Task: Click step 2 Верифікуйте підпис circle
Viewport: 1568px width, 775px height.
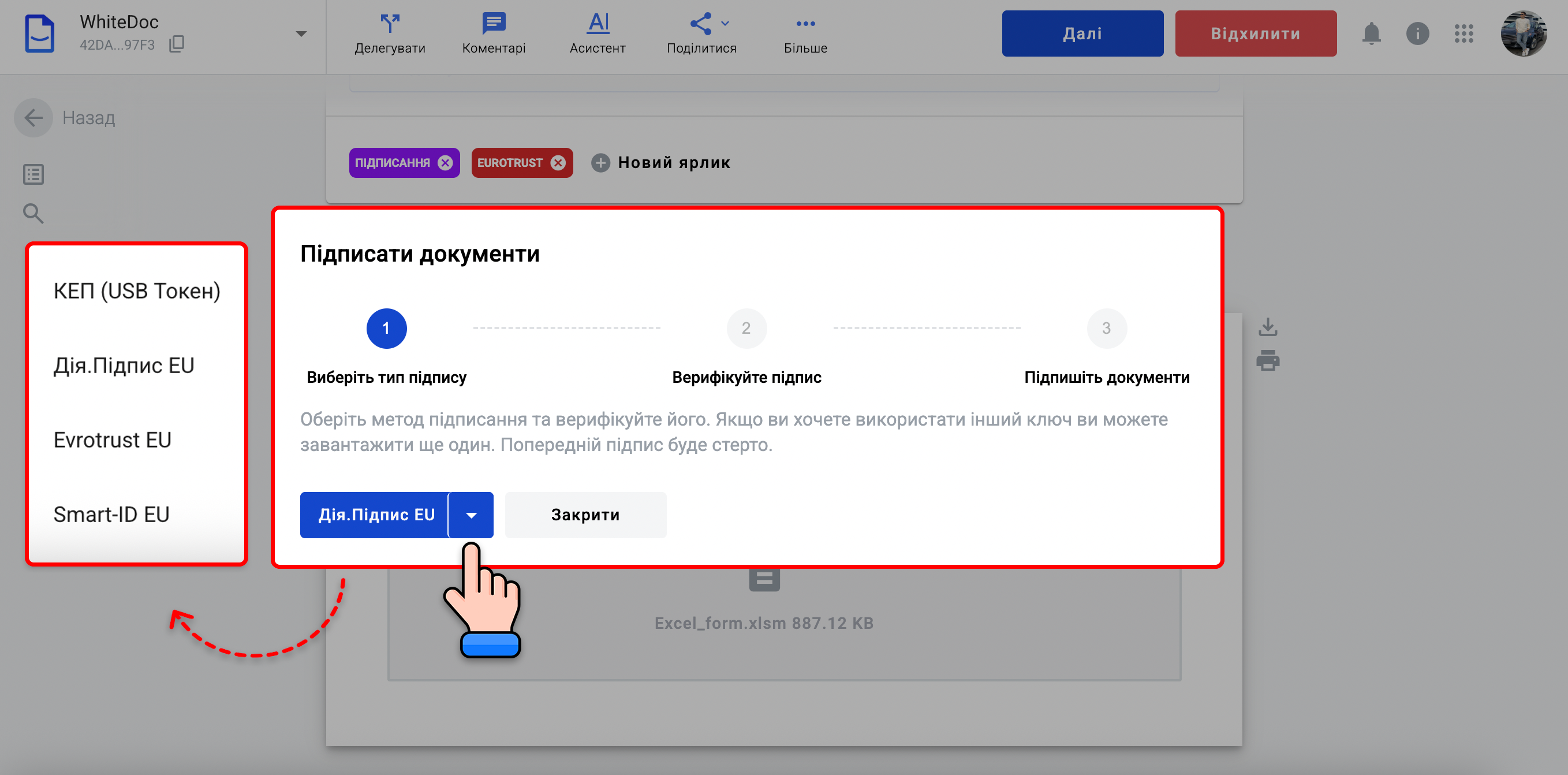Action: click(x=746, y=328)
